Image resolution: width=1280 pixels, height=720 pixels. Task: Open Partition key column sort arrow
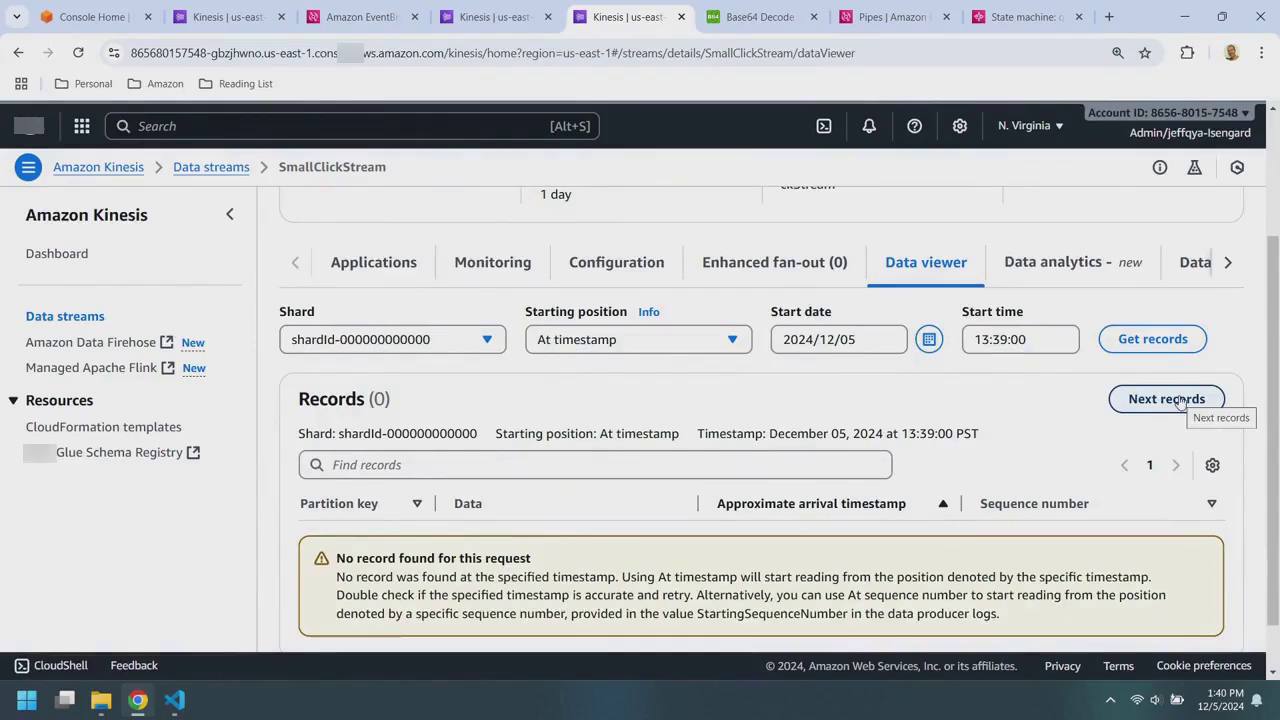click(417, 503)
